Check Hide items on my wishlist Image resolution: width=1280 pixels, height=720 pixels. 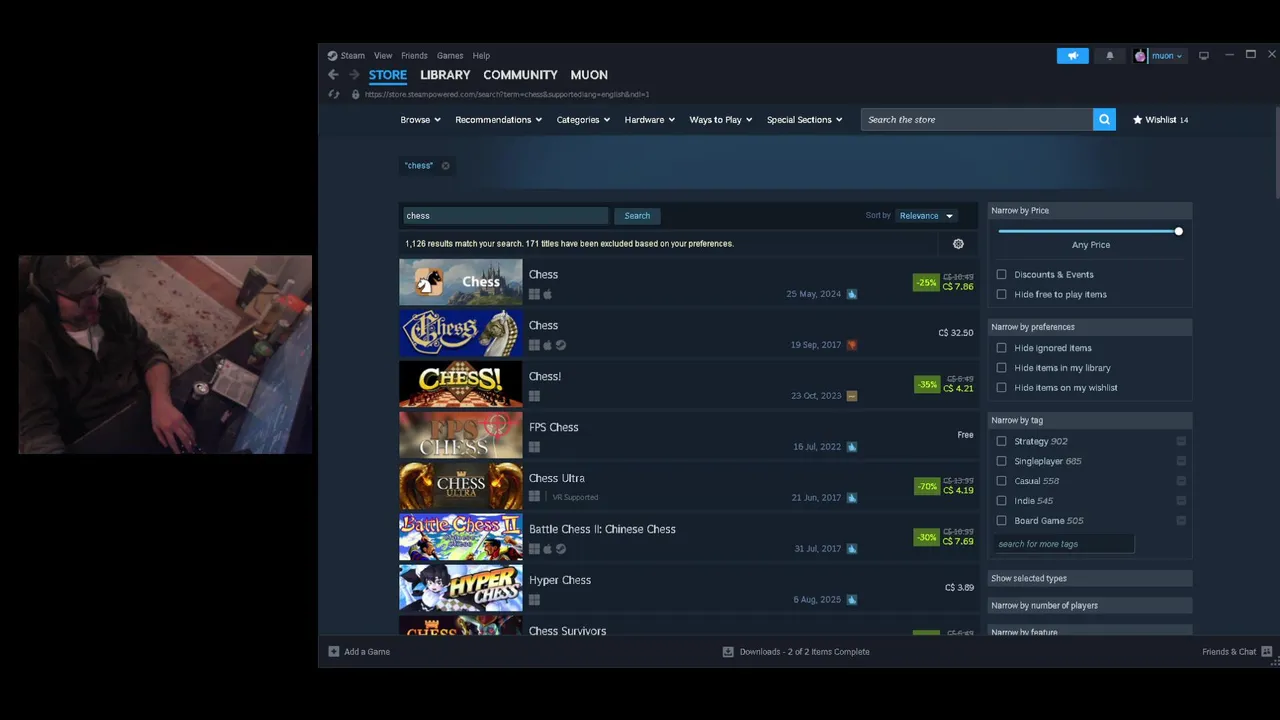(1001, 388)
